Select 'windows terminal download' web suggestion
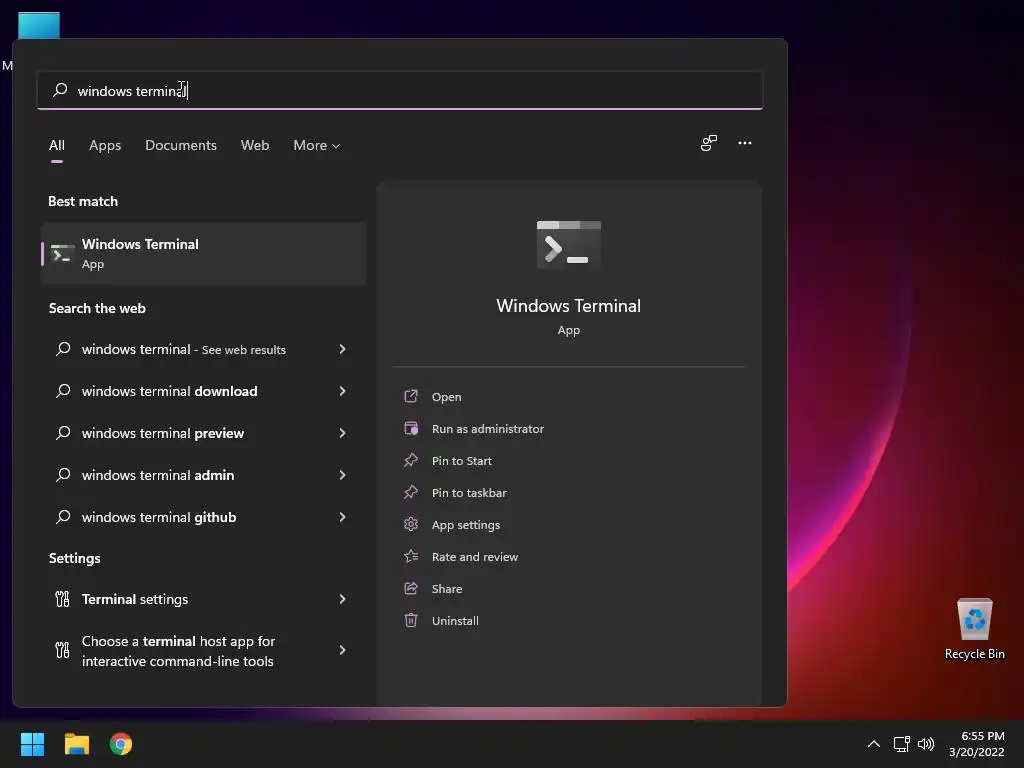The width and height of the screenshot is (1024, 768). tap(203, 391)
